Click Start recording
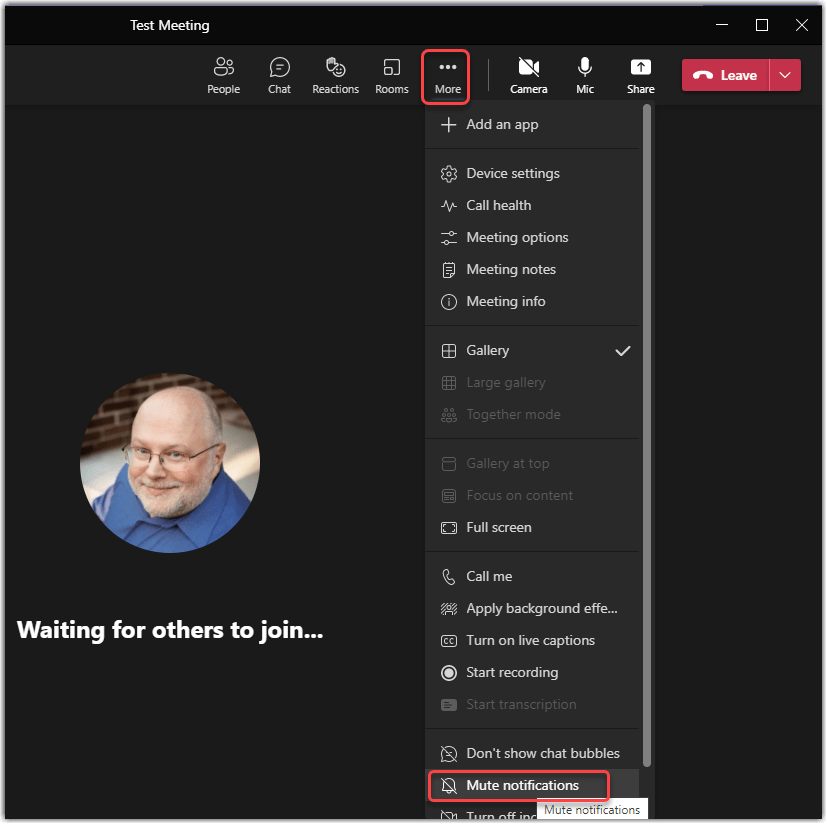This screenshot has width=827, height=824. (x=511, y=672)
